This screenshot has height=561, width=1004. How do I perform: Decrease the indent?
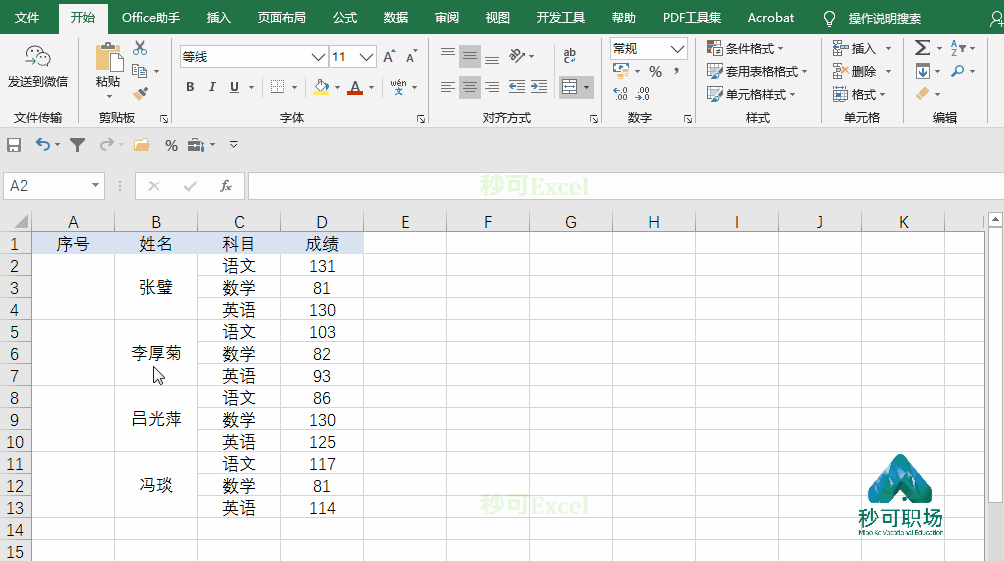[517, 87]
